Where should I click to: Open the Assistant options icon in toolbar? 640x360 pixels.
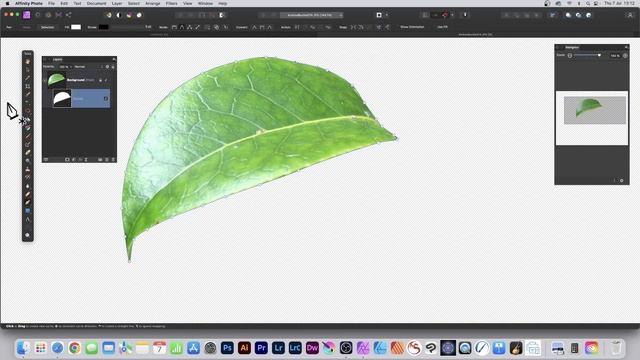pos(465,15)
